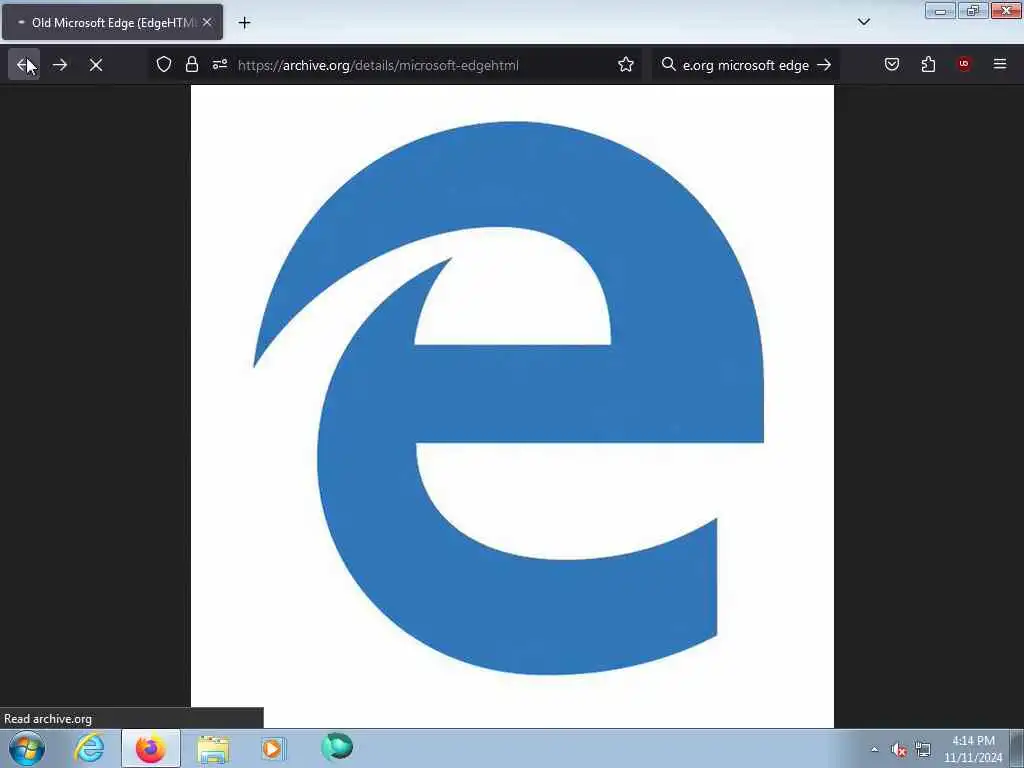The width and height of the screenshot is (1024, 768).
Task: Go back to the previous page
Action: (x=24, y=65)
